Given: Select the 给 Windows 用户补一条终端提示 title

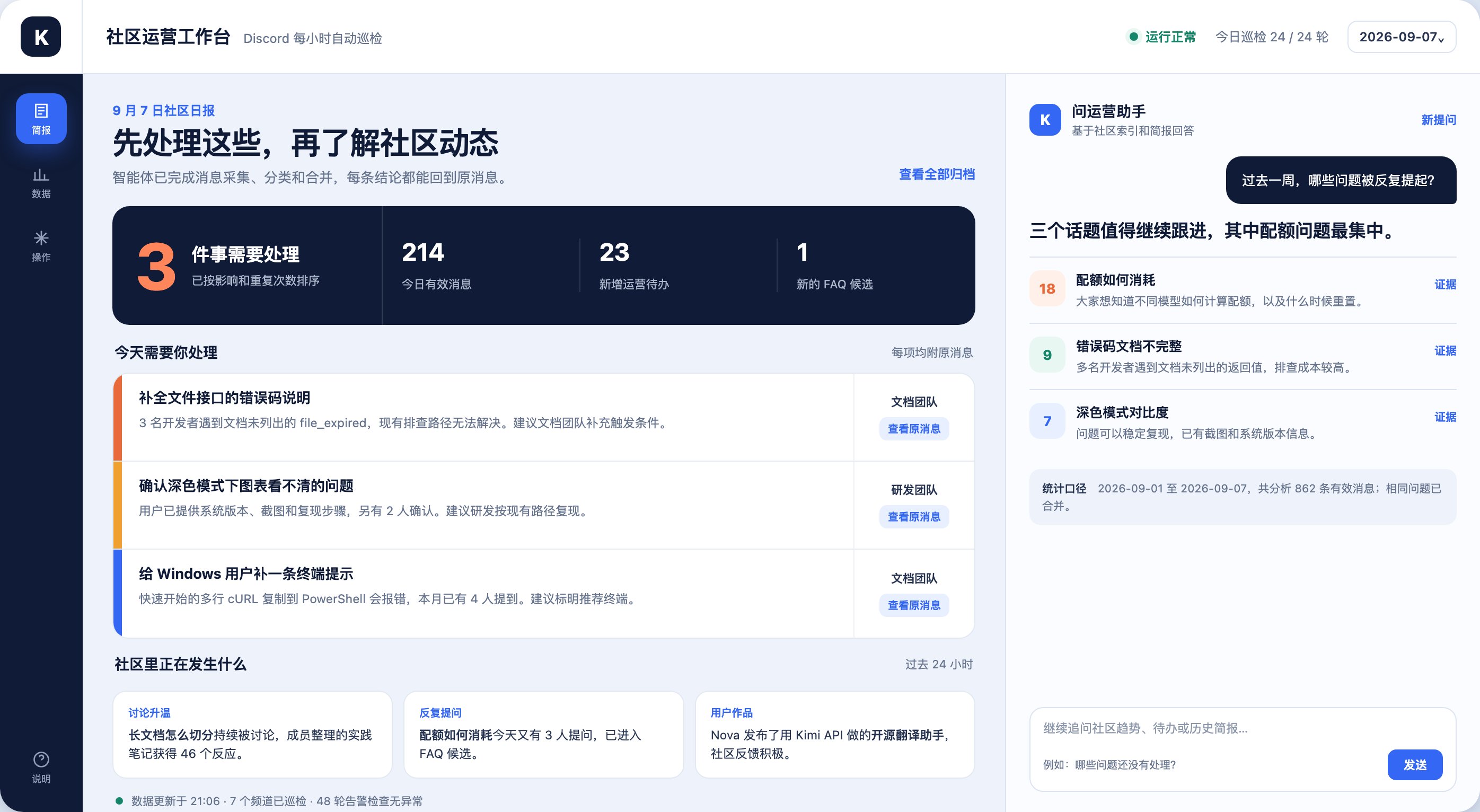Looking at the screenshot, I should click(x=246, y=573).
